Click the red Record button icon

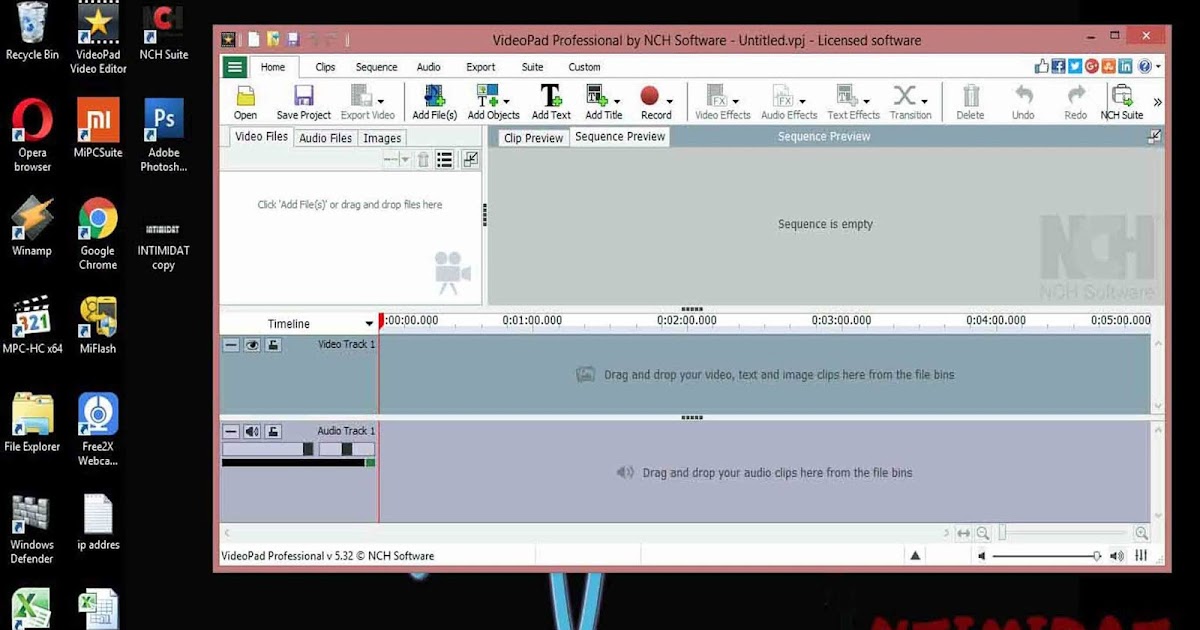pyautogui.click(x=650, y=96)
